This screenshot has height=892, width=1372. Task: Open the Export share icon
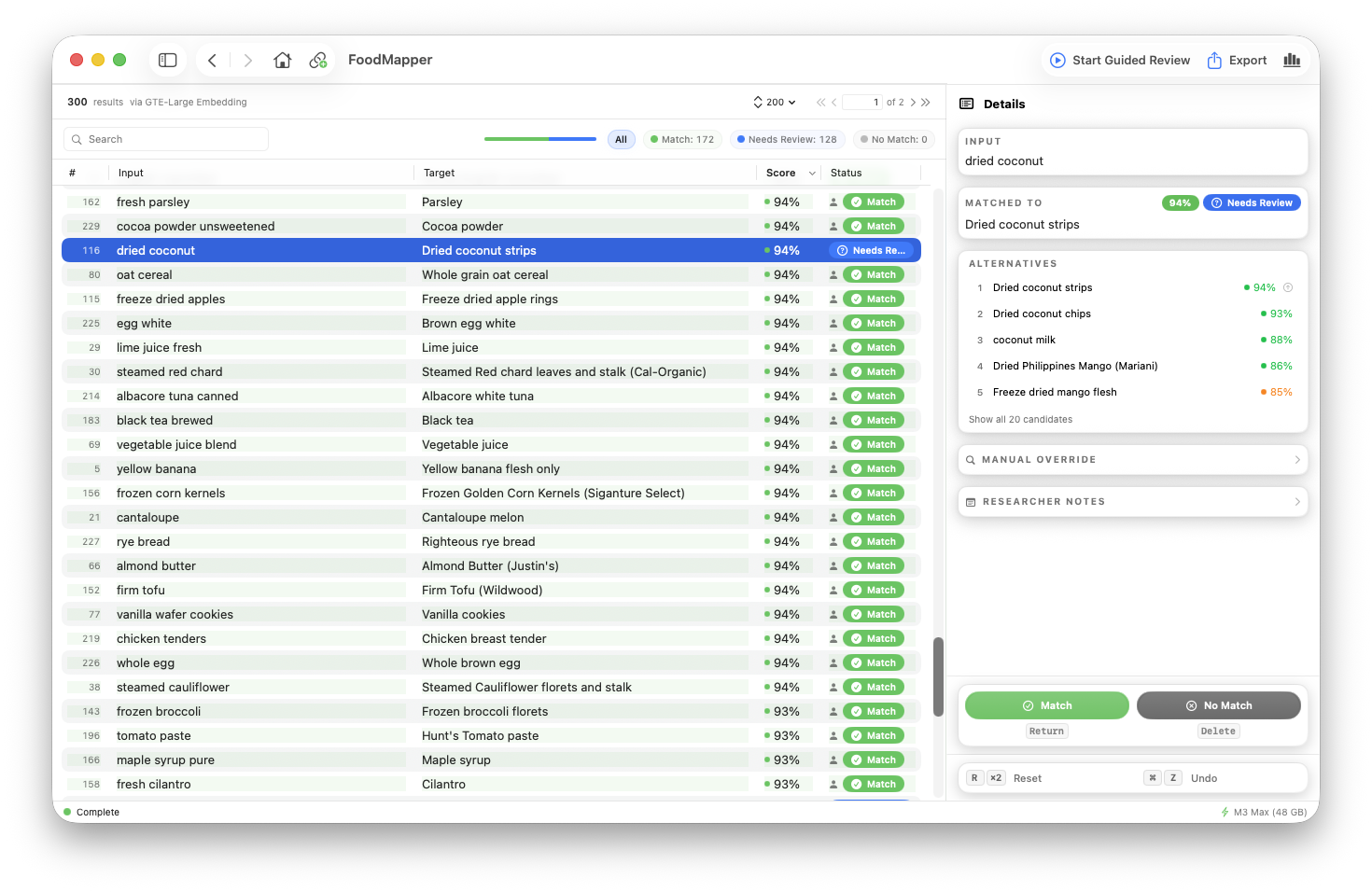[x=1214, y=60]
